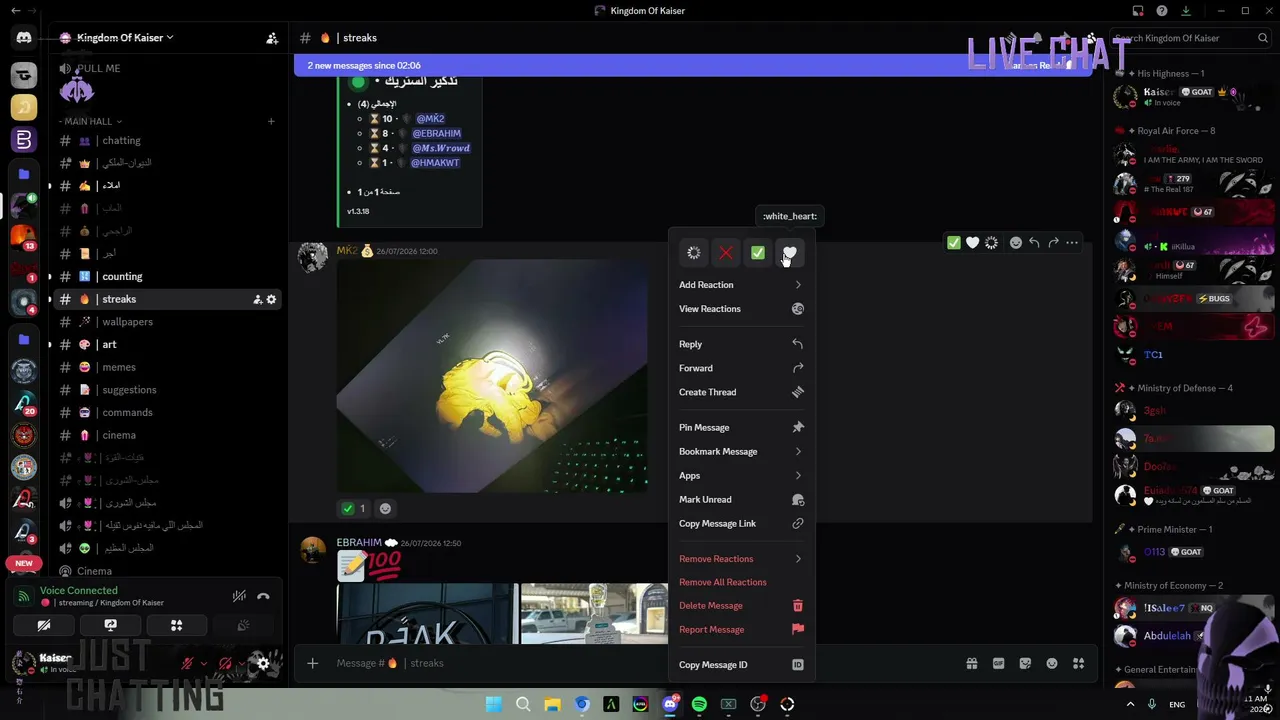The width and height of the screenshot is (1280, 720).
Task: React with the green check mark in the context menu
Action: [x=758, y=253]
